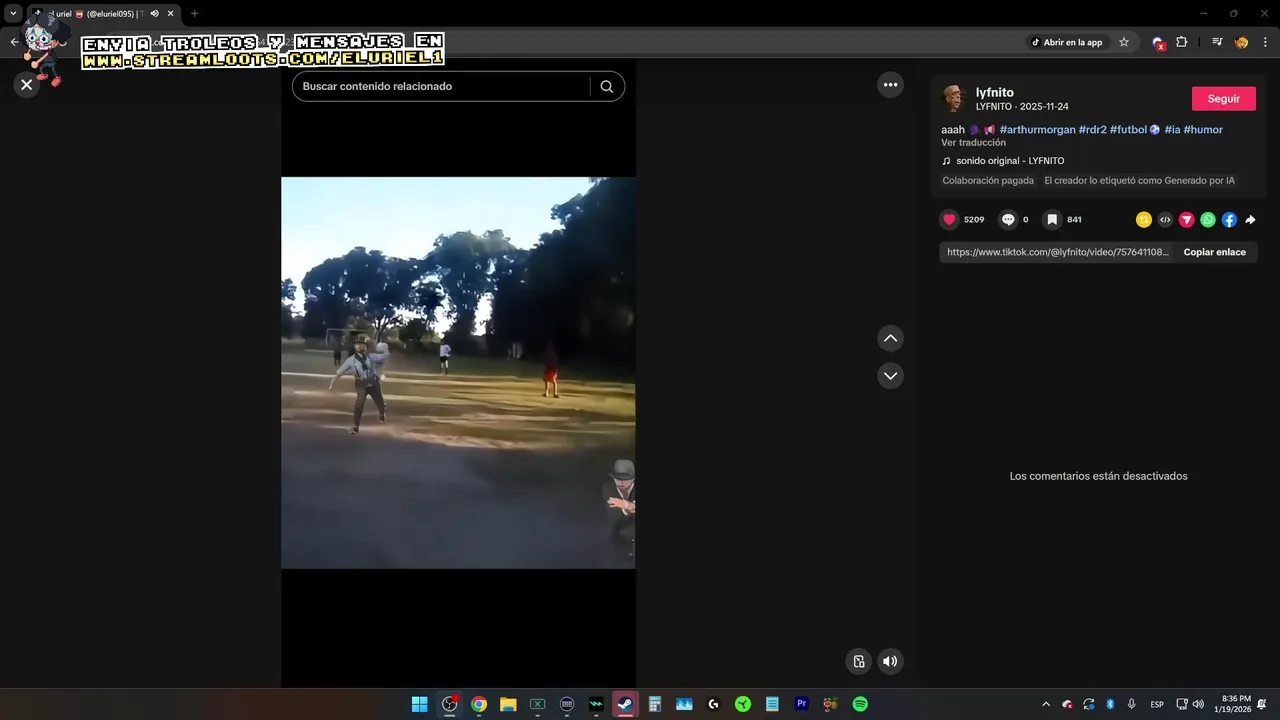Open more share options arrow
Image resolution: width=1280 pixels, height=720 pixels.
tap(1250, 220)
